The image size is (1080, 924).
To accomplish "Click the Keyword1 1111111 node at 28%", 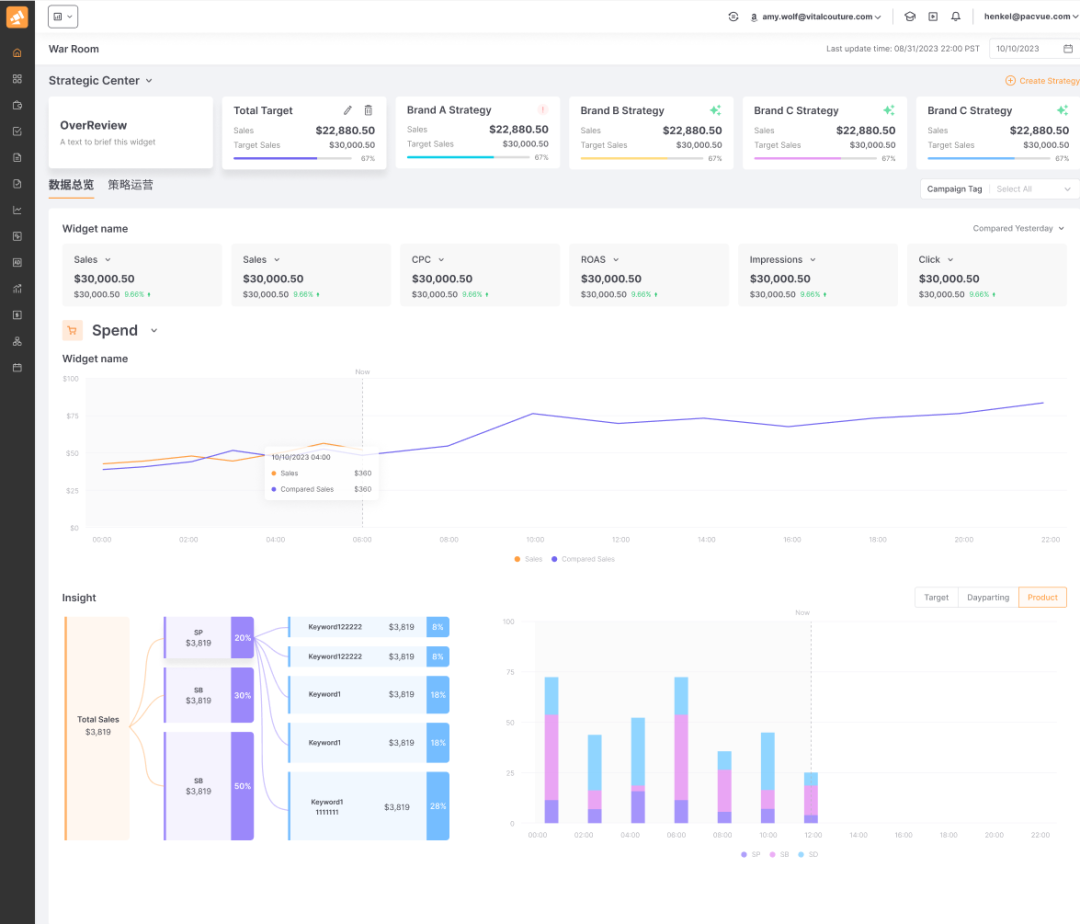I will (368, 806).
